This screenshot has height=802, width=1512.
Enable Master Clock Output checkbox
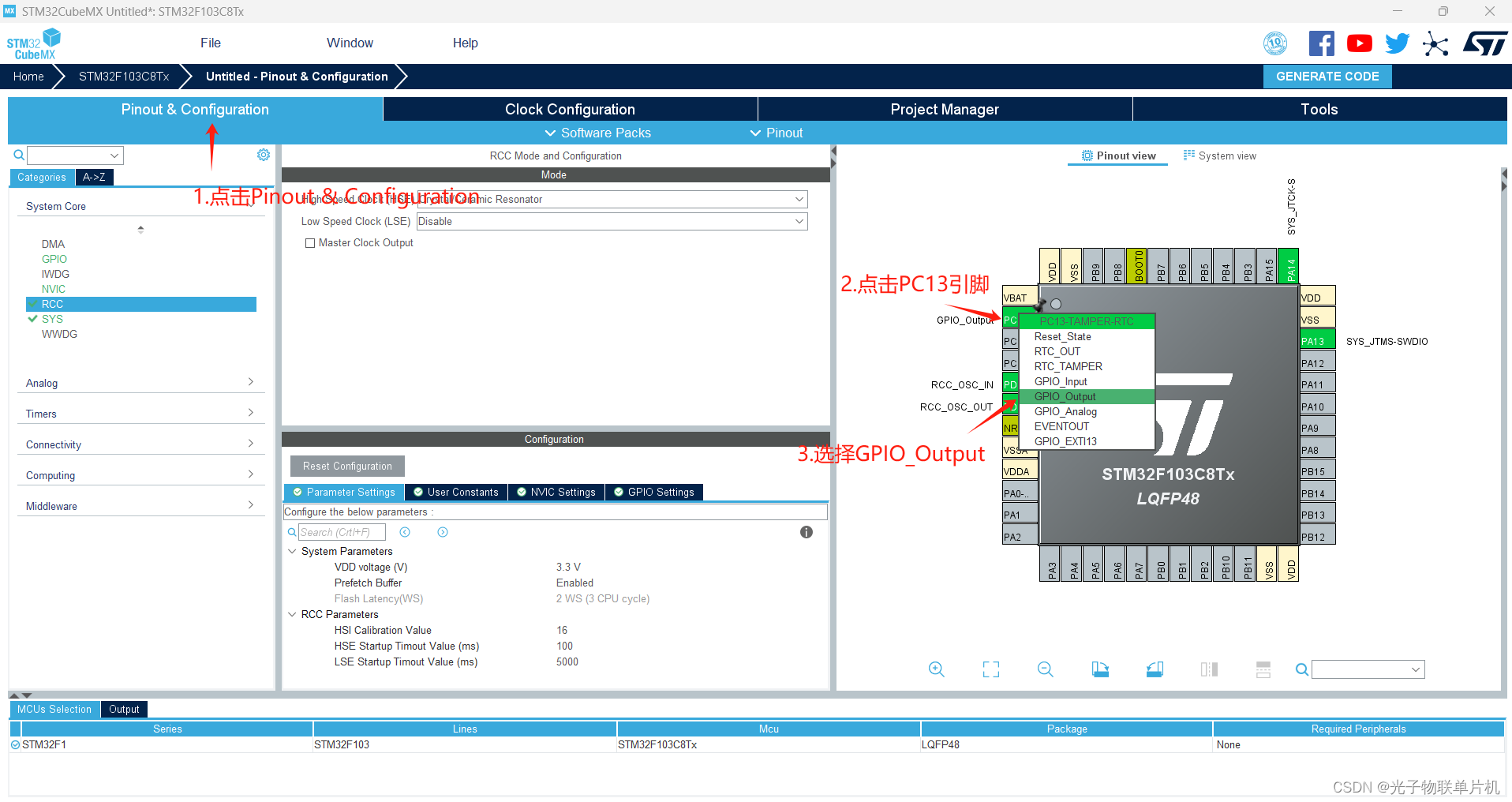[310, 243]
